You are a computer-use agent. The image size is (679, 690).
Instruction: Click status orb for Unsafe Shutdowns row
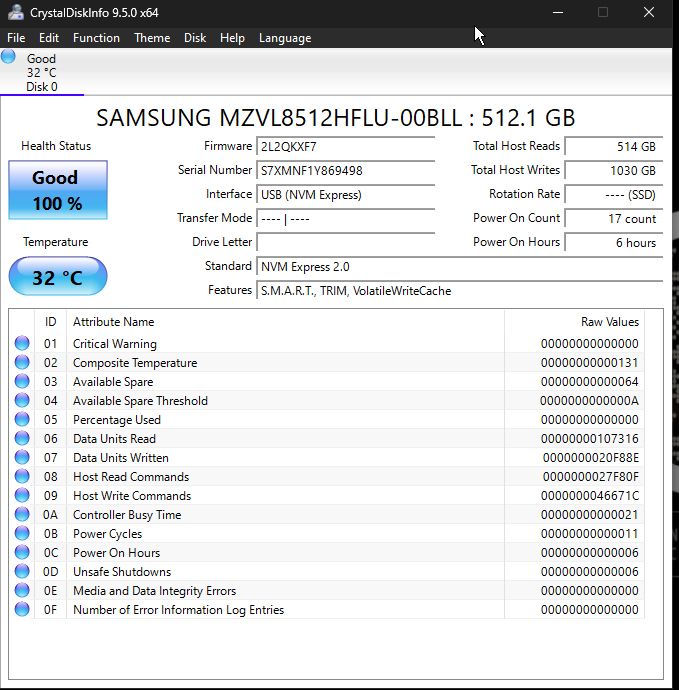click(x=22, y=571)
